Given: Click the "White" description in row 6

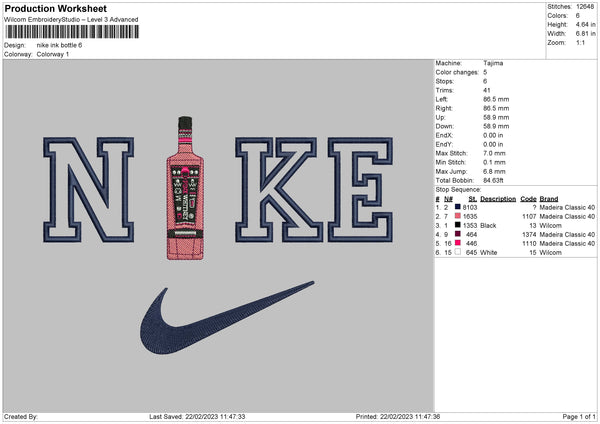Looking at the screenshot, I should point(489,253).
